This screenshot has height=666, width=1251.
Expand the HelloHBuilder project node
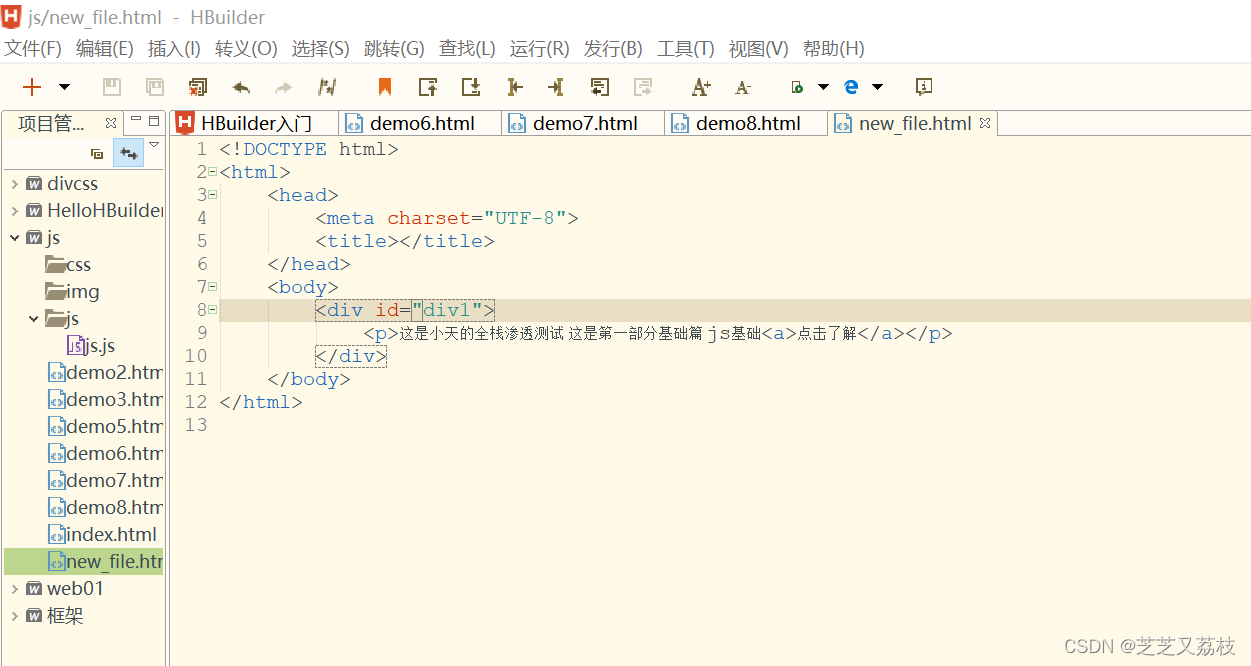pos(14,211)
